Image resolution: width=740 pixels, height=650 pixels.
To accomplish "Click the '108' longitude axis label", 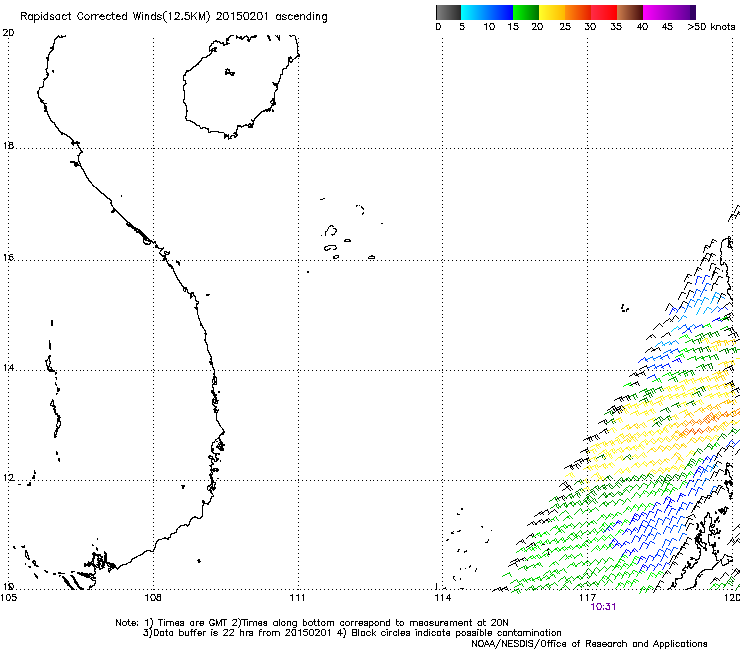I will [153, 598].
